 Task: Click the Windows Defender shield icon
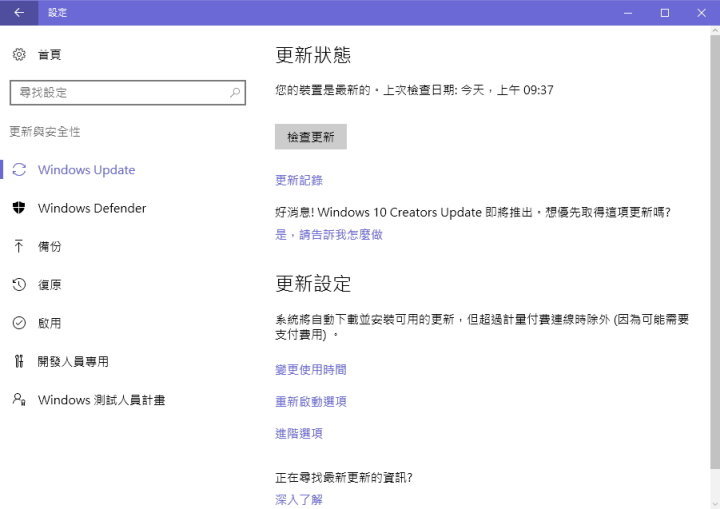(19, 208)
